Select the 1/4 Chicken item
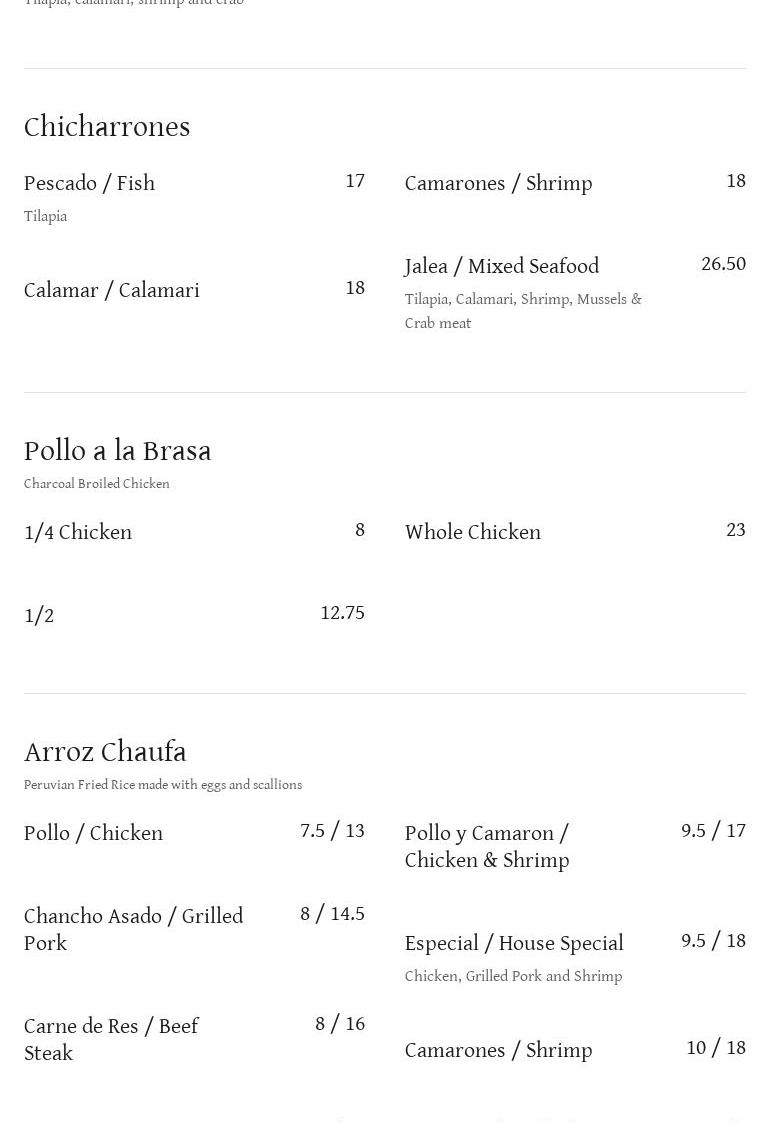Screen dimensions: 770x1123 pos(78,533)
